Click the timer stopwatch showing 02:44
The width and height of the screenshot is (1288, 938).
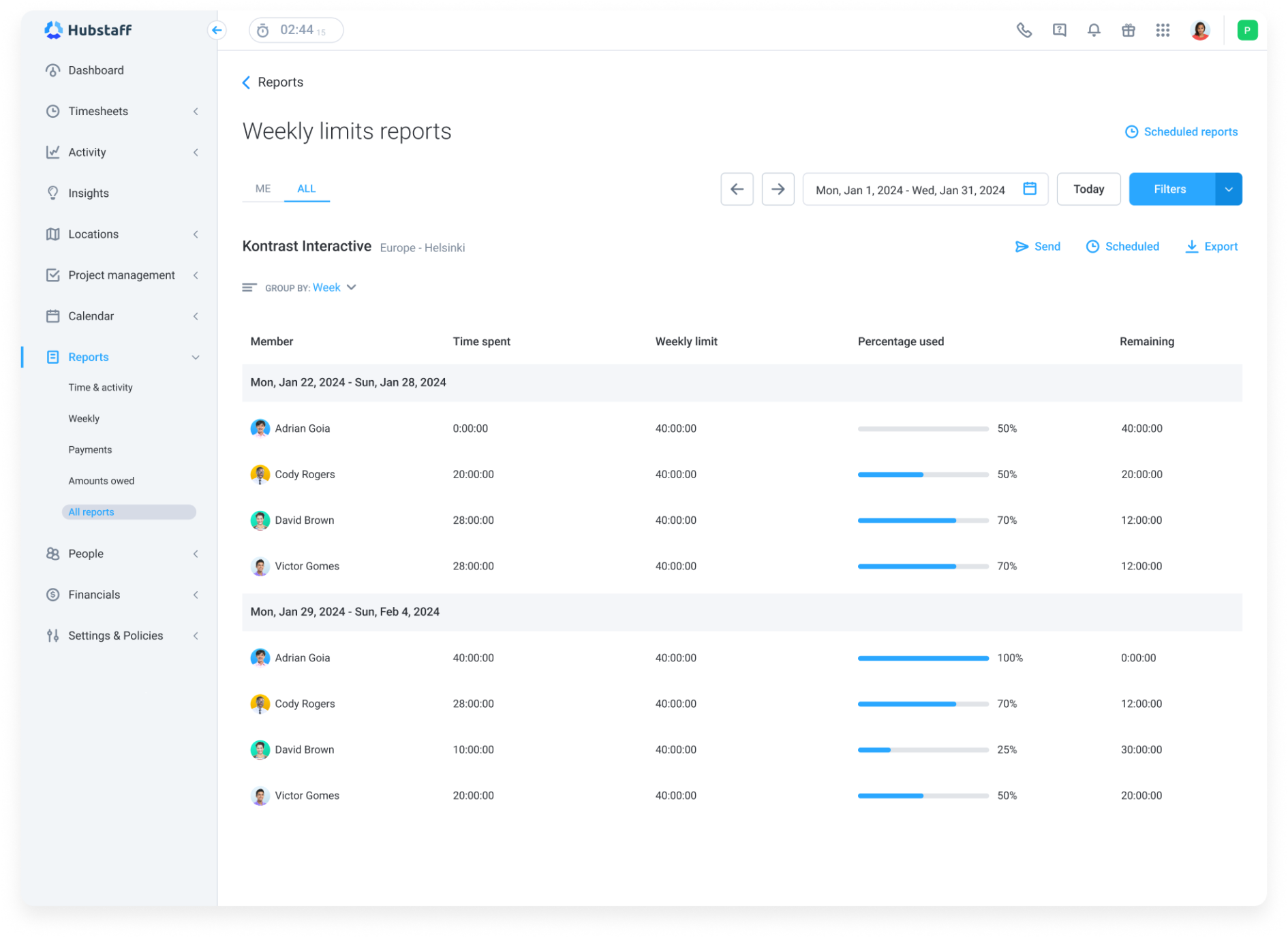[x=294, y=30]
